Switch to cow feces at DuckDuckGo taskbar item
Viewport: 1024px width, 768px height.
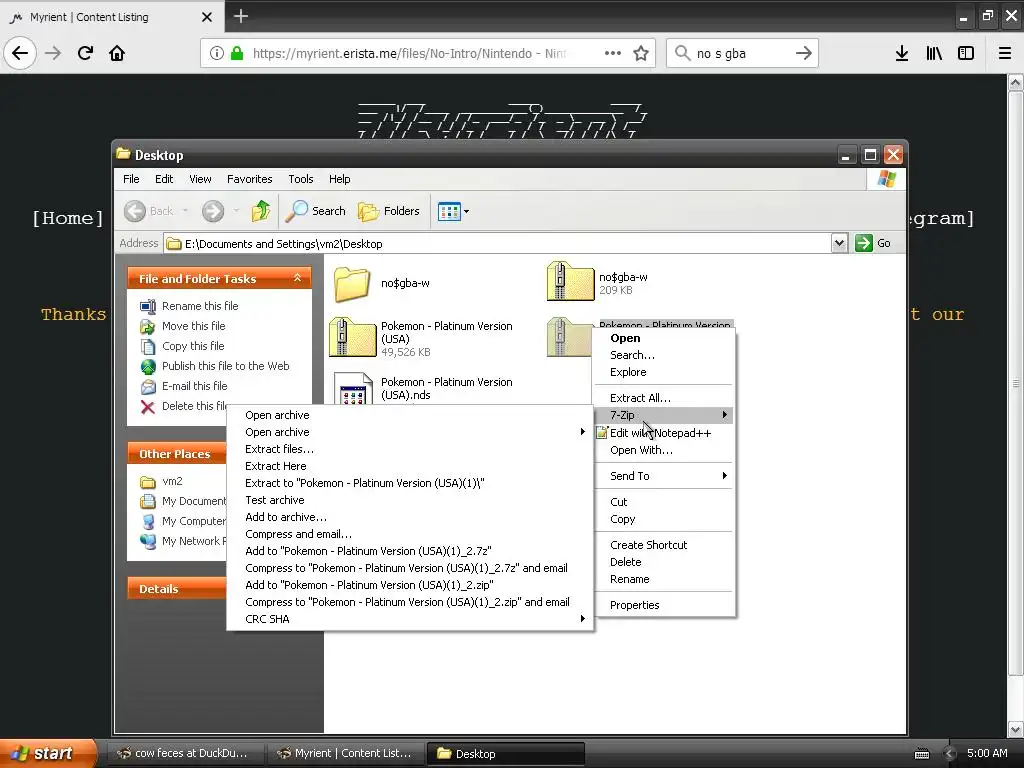pyautogui.click(x=185, y=754)
